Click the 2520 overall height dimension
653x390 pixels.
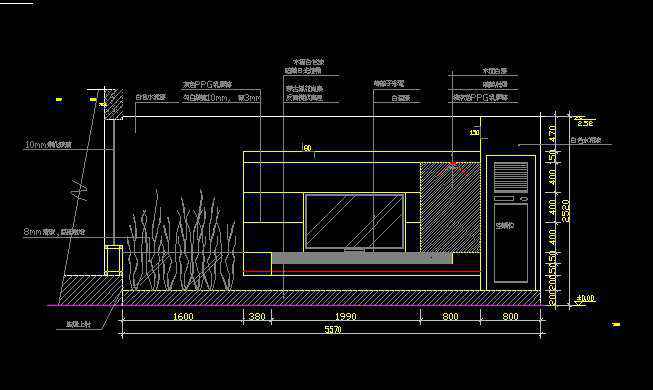(x=566, y=211)
